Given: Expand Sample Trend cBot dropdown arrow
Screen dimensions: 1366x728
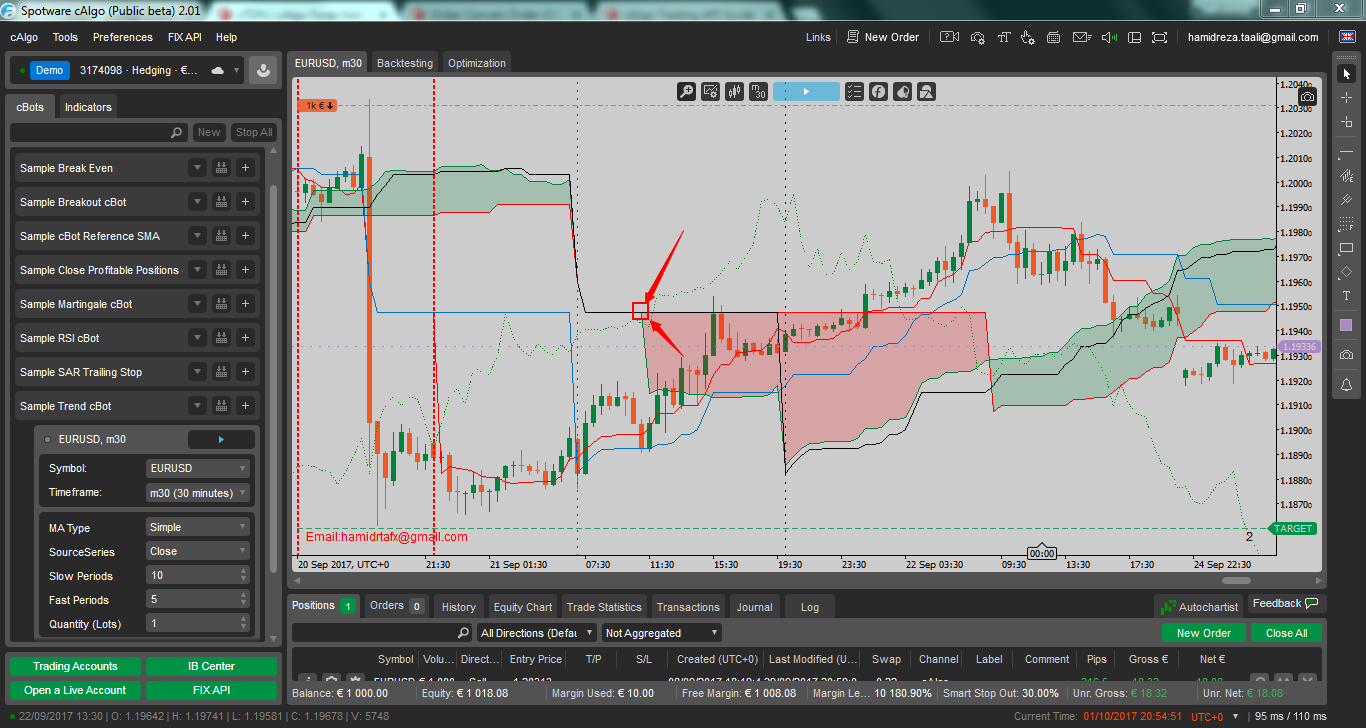Looking at the screenshot, I should coord(197,406).
